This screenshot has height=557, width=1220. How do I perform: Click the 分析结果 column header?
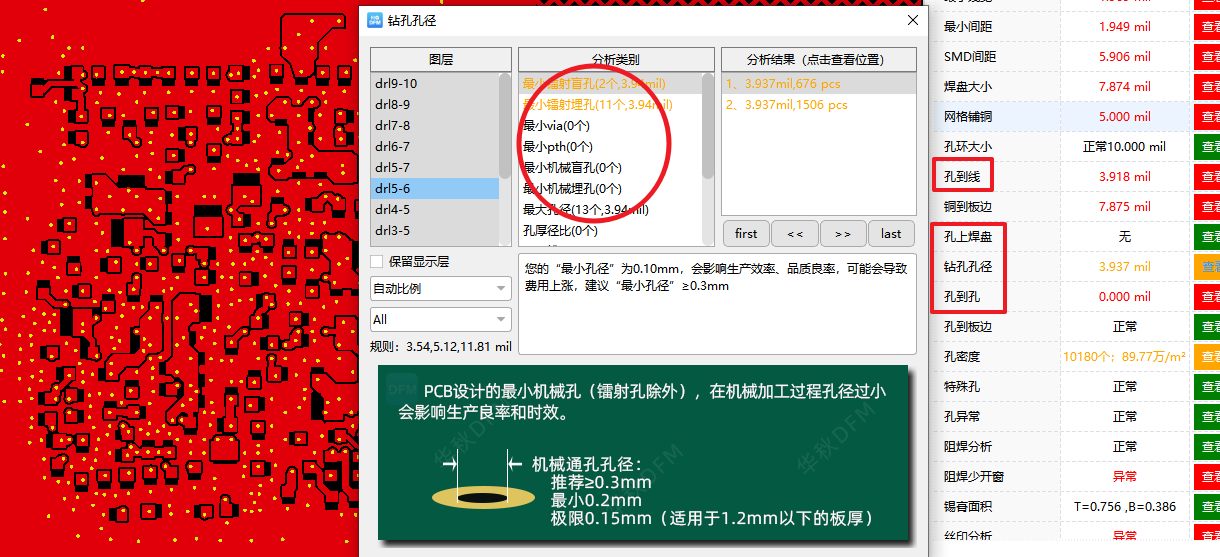point(818,60)
